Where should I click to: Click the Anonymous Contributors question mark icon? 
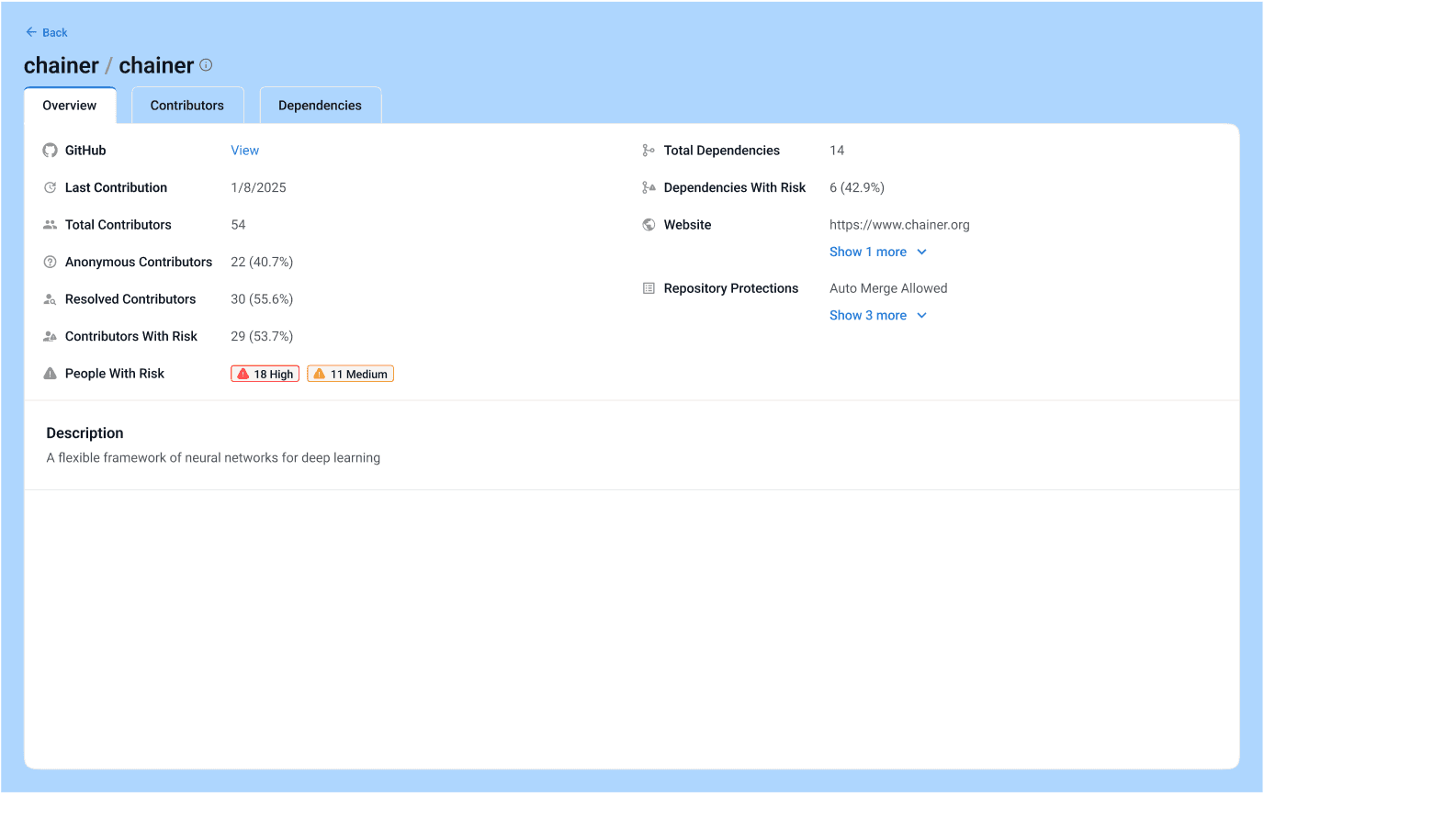click(x=51, y=263)
